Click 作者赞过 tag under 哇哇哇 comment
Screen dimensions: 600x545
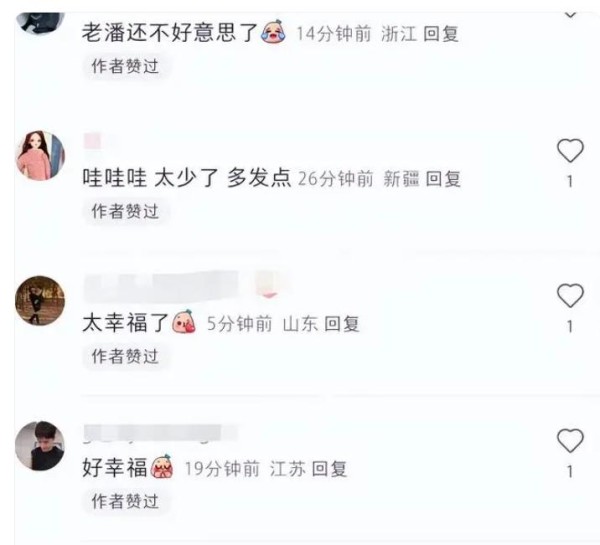click(x=125, y=211)
